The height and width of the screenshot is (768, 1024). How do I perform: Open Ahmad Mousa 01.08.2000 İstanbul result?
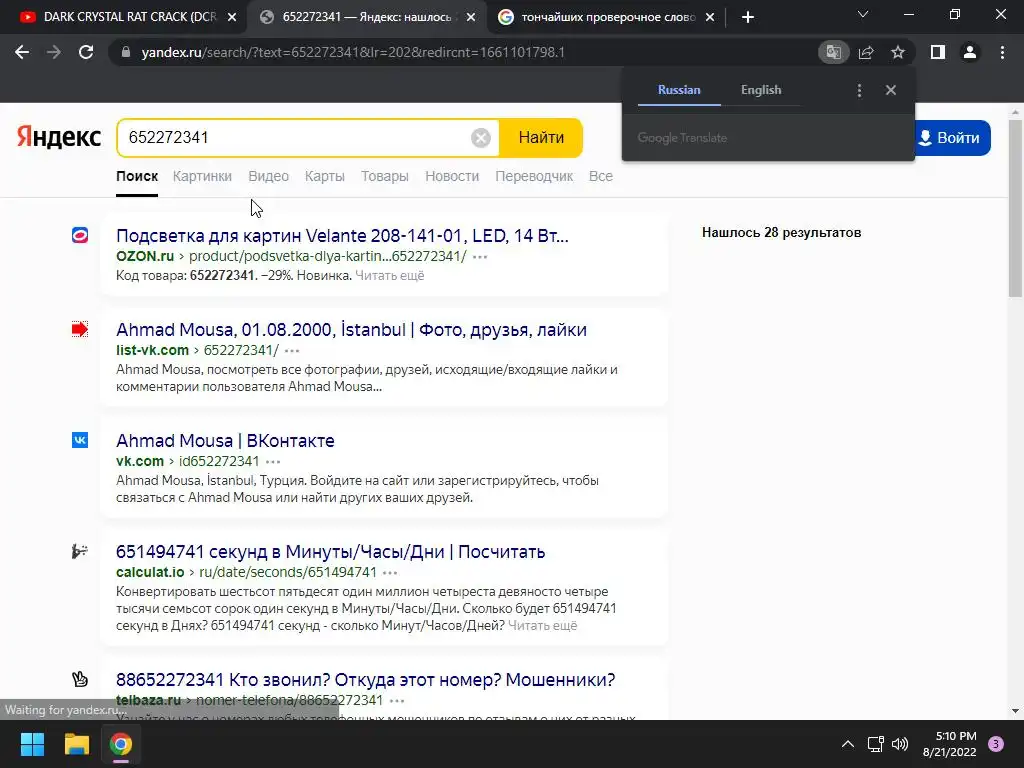pos(351,330)
